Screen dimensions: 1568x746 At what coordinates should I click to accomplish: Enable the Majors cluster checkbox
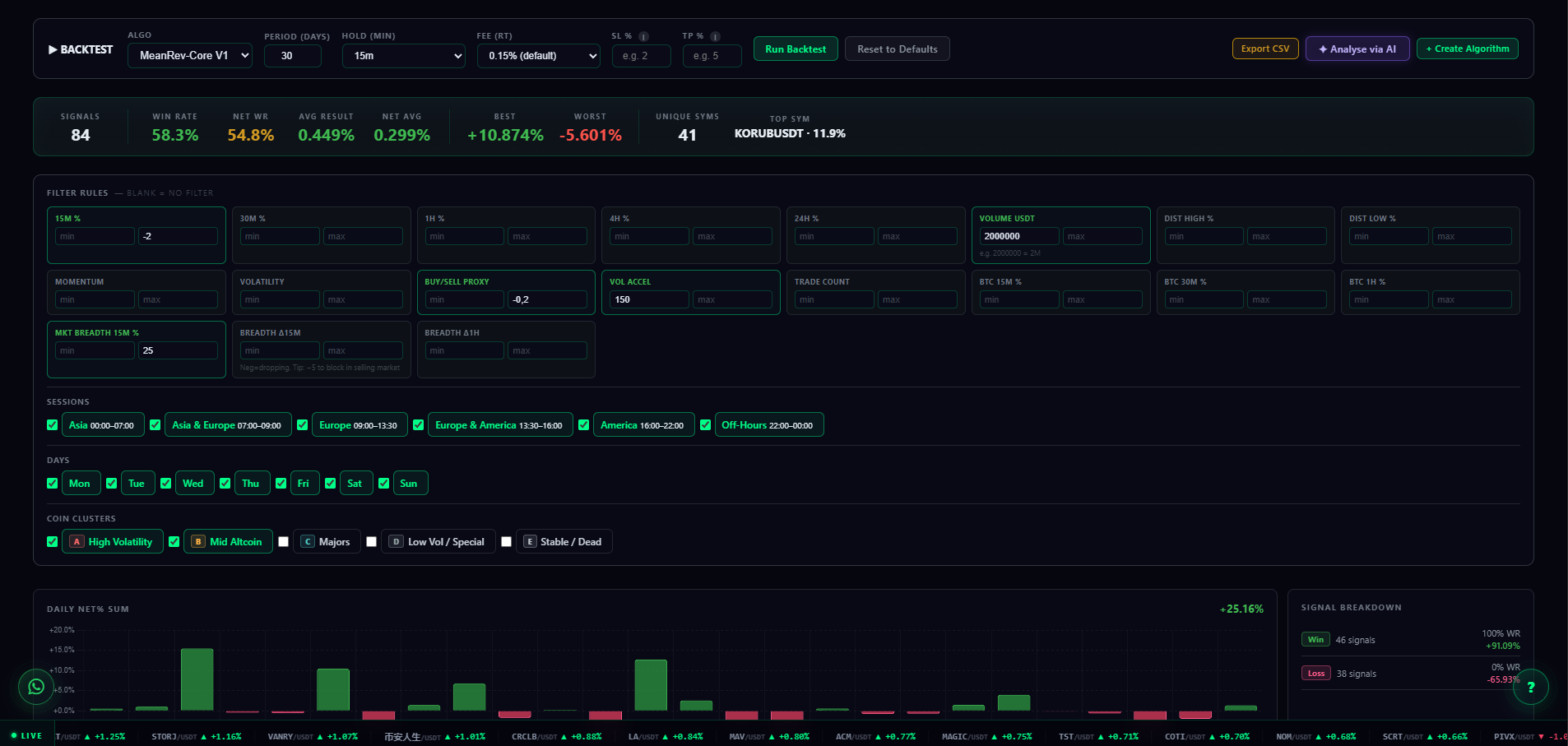tap(284, 542)
